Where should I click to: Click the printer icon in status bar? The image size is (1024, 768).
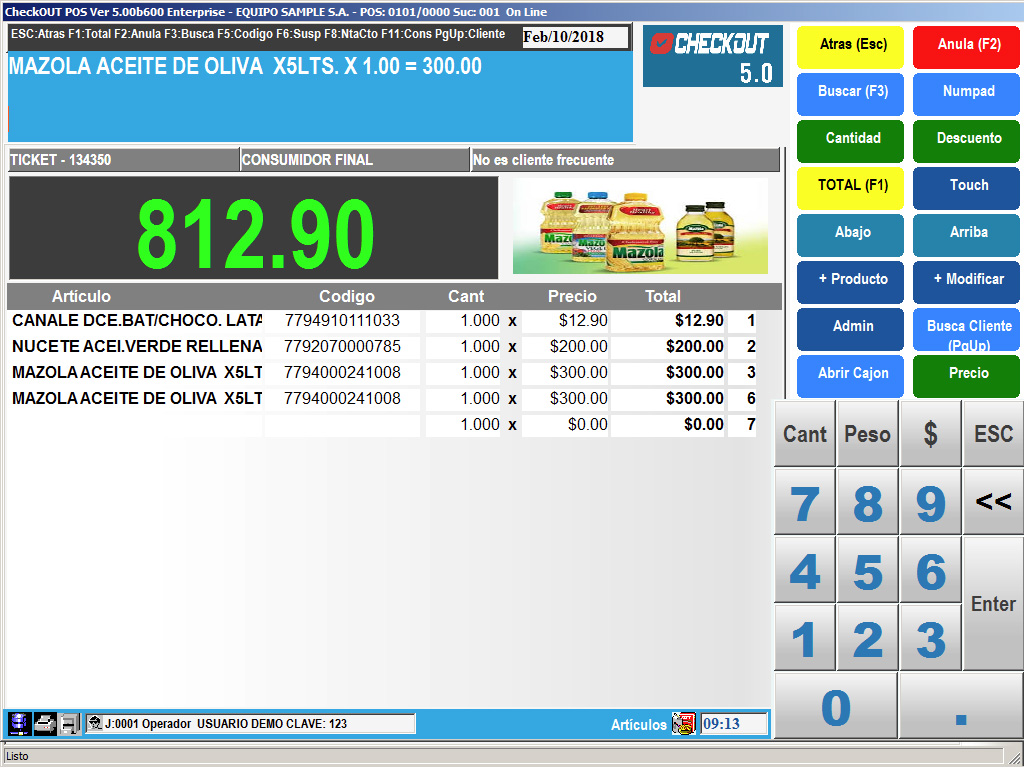pyautogui.click(x=44, y=724)
